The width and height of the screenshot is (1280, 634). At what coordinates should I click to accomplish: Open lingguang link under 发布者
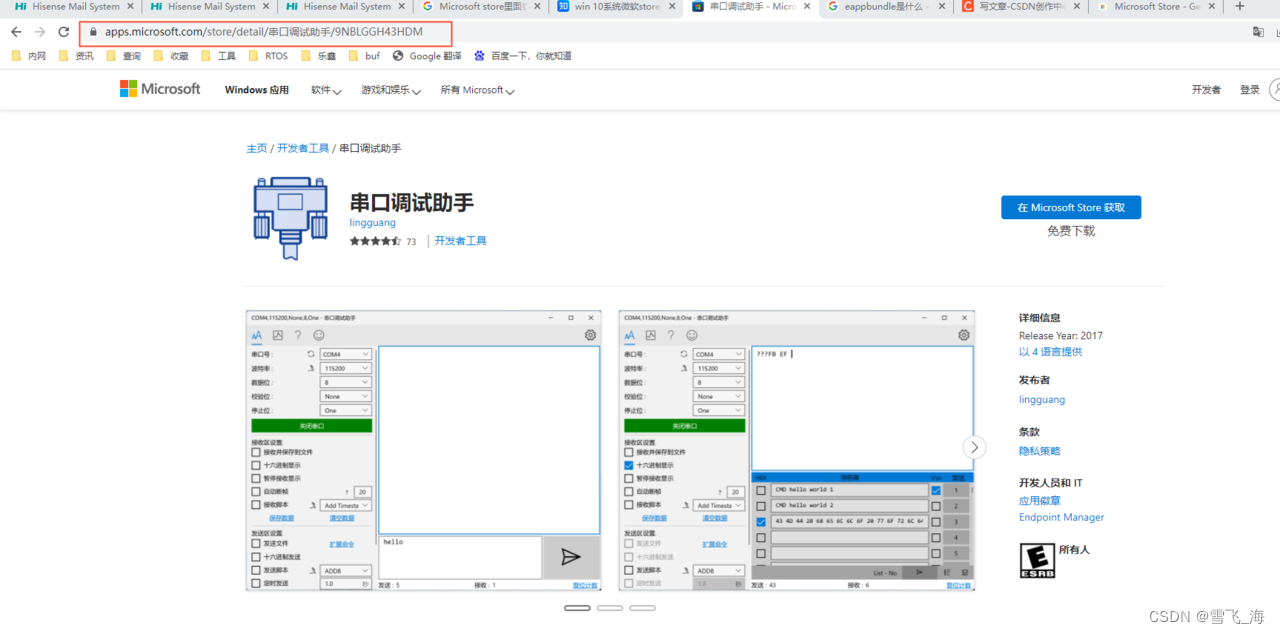pos(1042,399)
